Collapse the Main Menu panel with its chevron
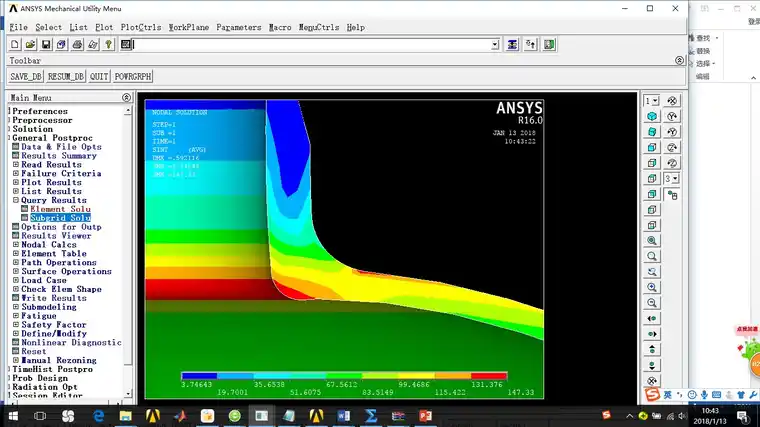The height and width of the screenshot is (427, 760). tap(127, 97)
